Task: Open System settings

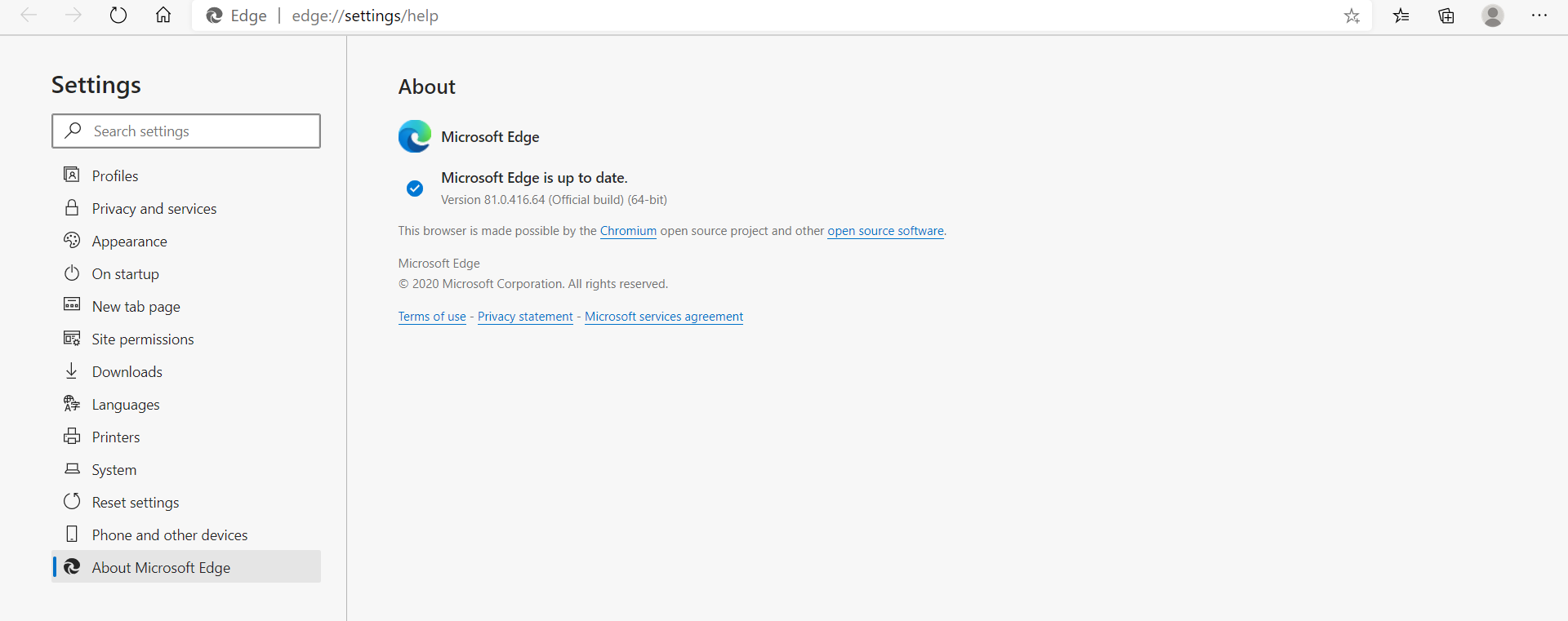Action: [x=186, y=469]
